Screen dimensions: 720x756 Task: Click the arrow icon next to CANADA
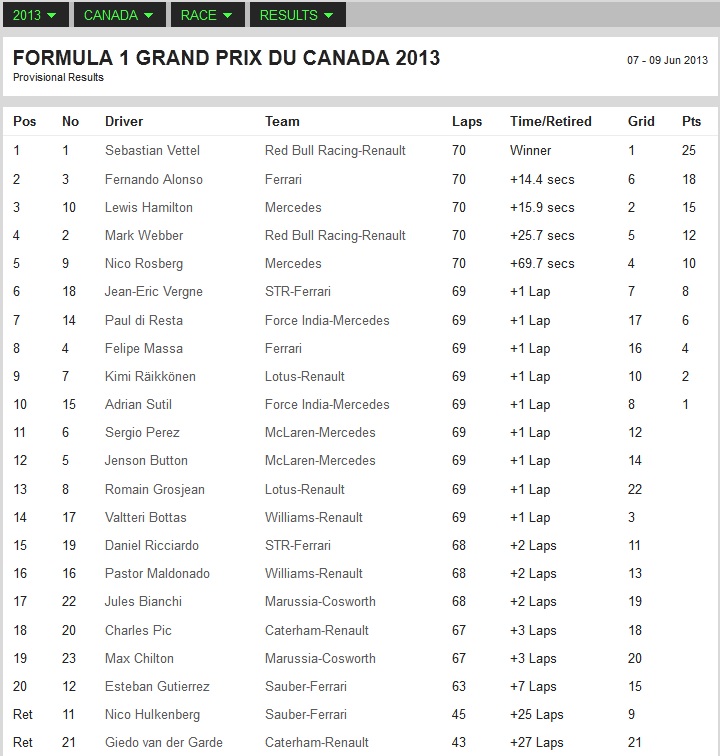click(149, 15)
